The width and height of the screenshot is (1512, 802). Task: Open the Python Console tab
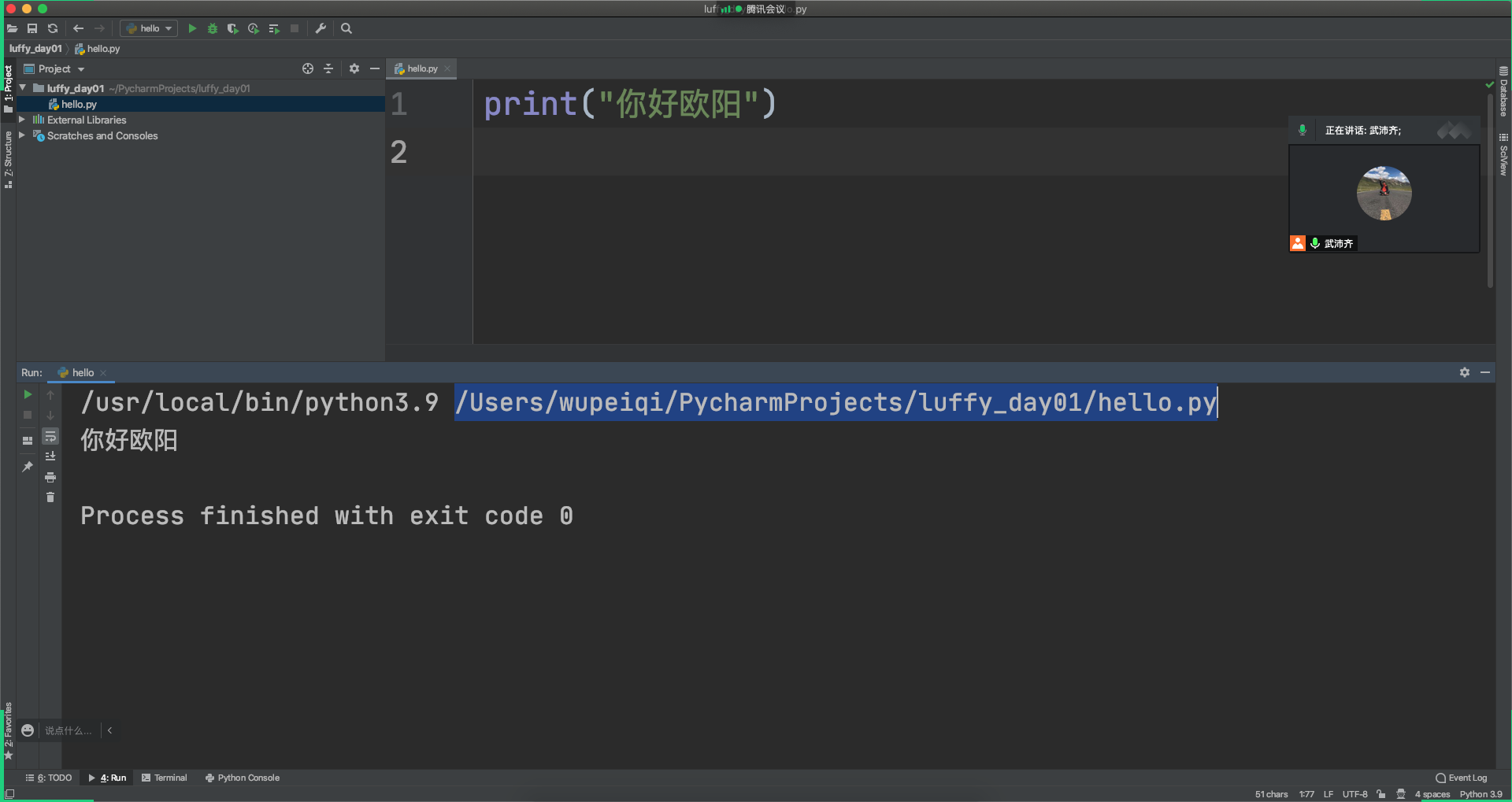tap(243, 778)
